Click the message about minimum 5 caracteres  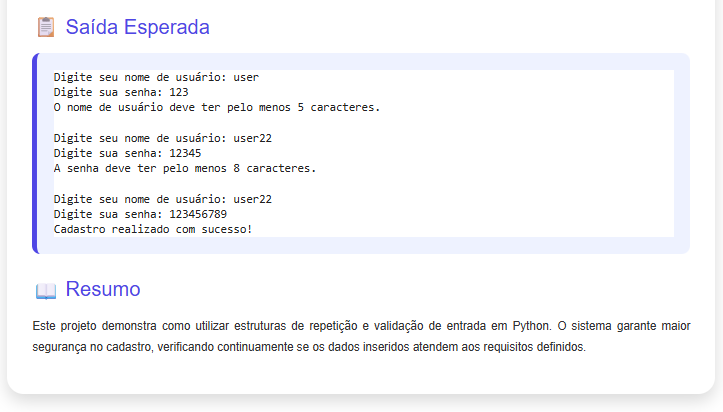point(217,107)
